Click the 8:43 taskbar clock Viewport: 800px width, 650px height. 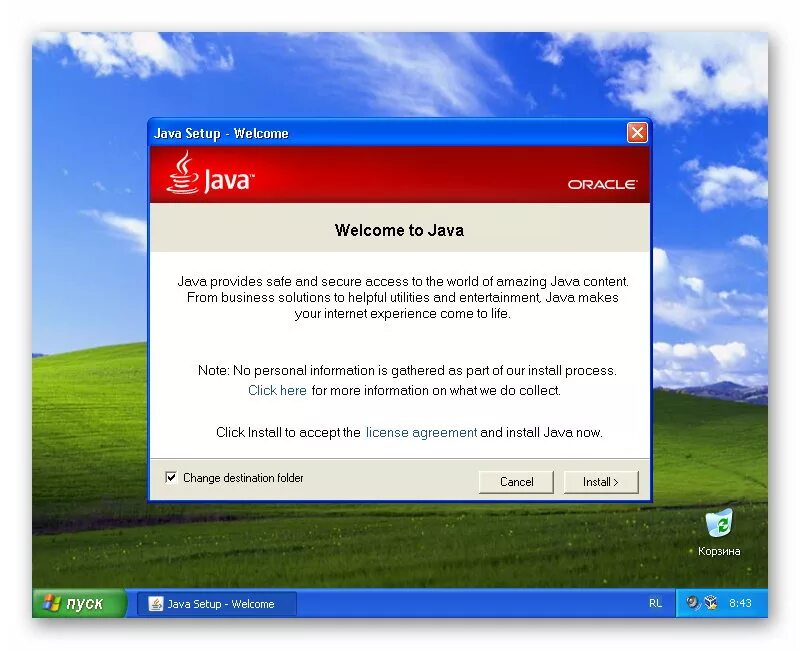[x=740, y=603]
